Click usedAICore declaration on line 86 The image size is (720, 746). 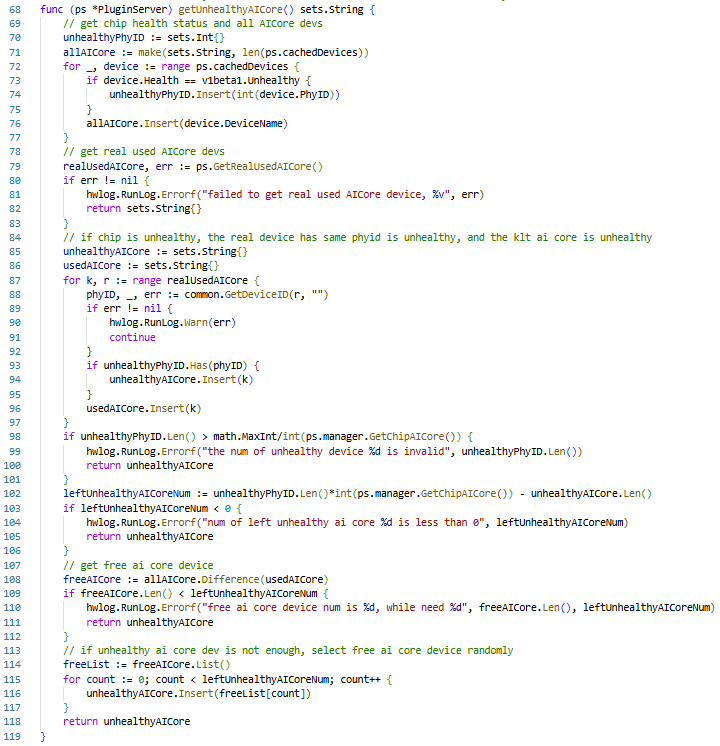92,265
